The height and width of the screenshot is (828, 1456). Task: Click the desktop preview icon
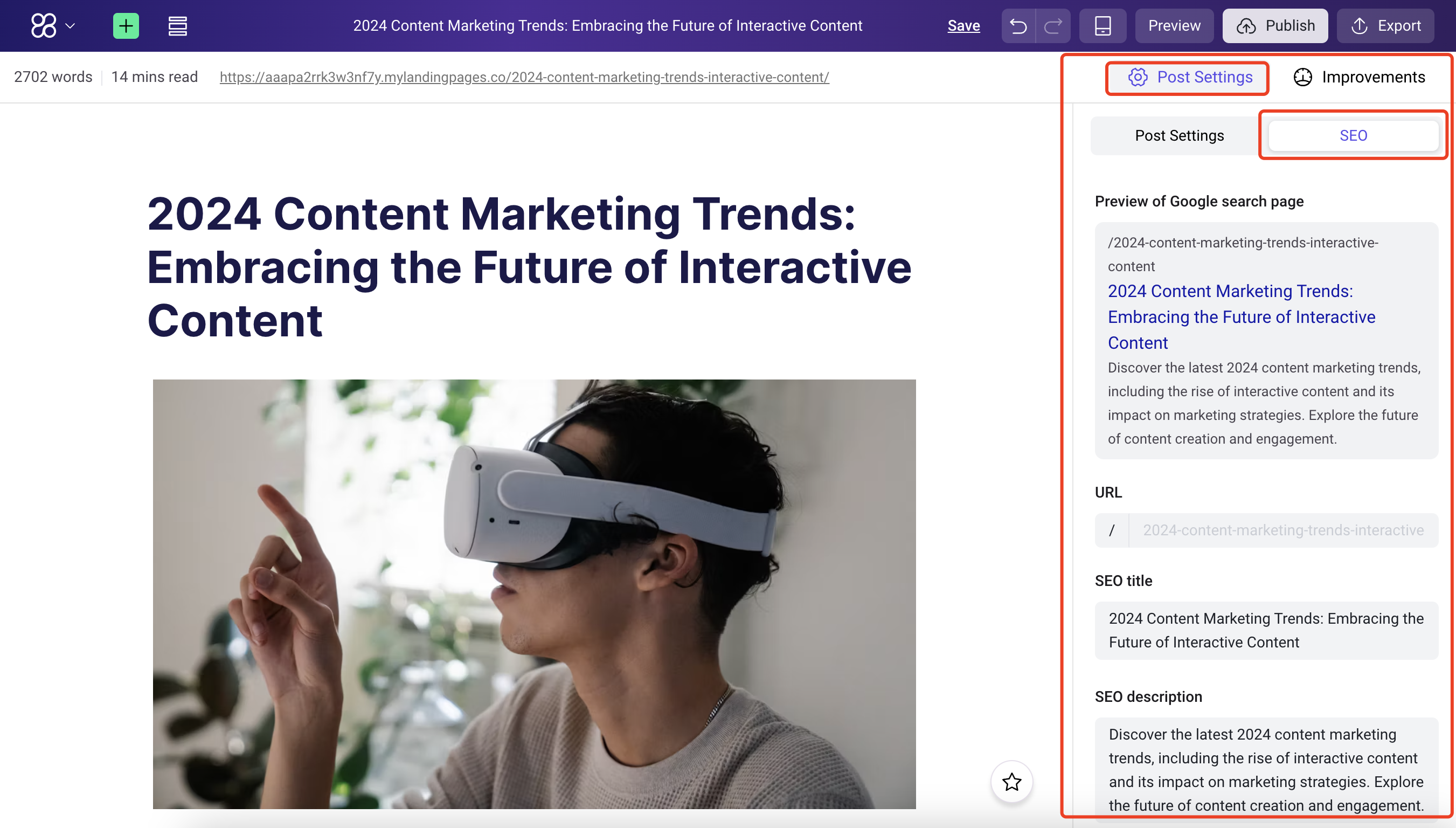click(1101, 26)
